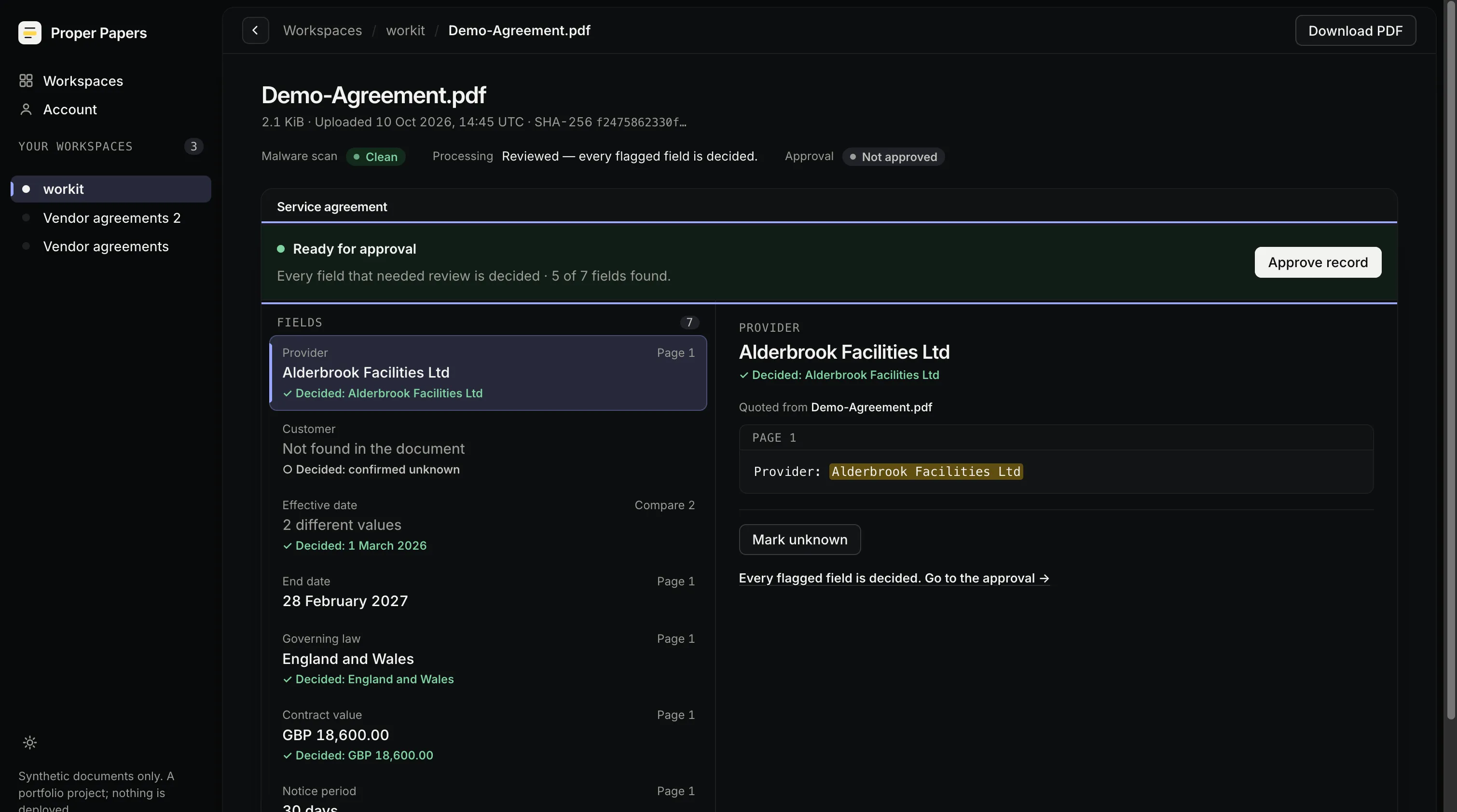Click the page vertical scrollbar
The height and width of the screenshot is (812, 1457).
pyautogui.click(x=1451, y=360)
